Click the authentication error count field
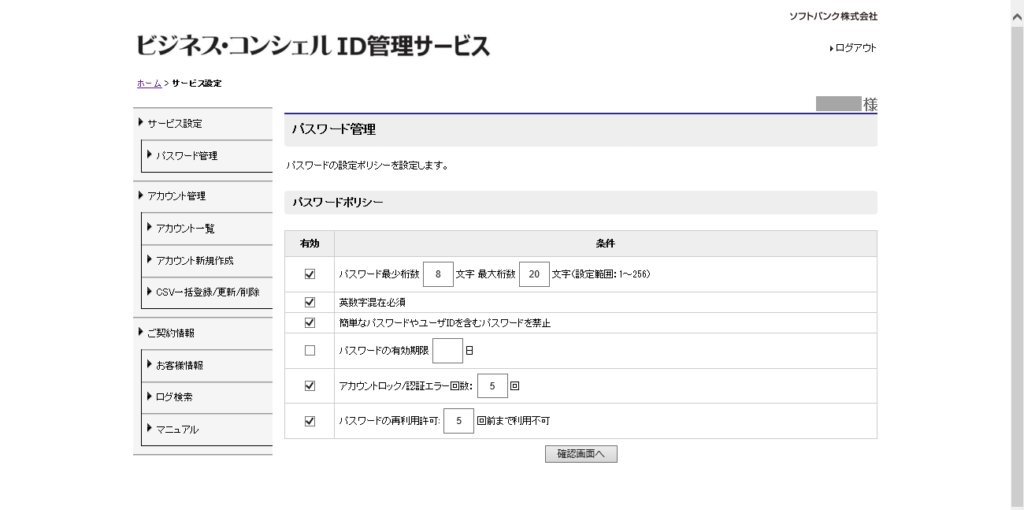 pos(492,386)
